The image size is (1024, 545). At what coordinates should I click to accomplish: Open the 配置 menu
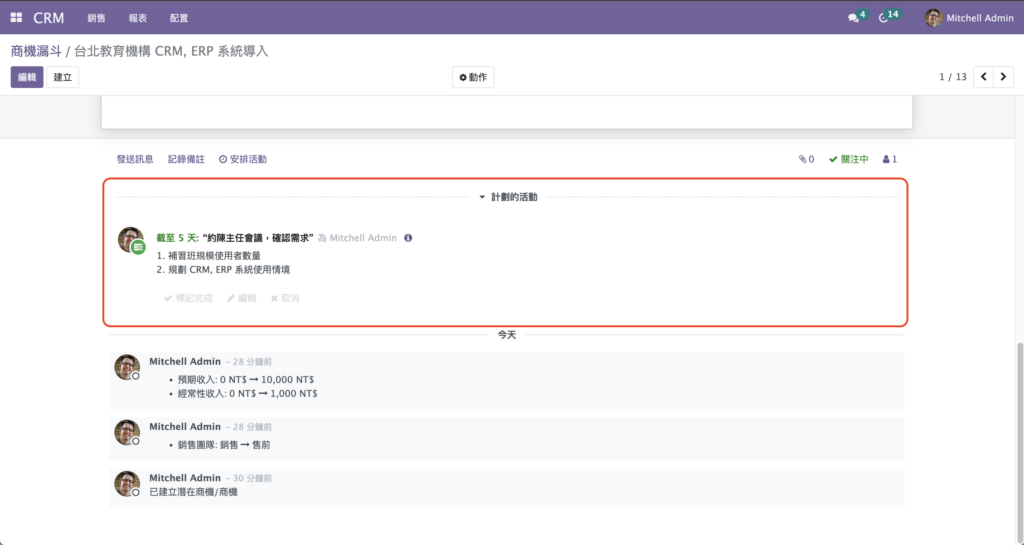179,18
